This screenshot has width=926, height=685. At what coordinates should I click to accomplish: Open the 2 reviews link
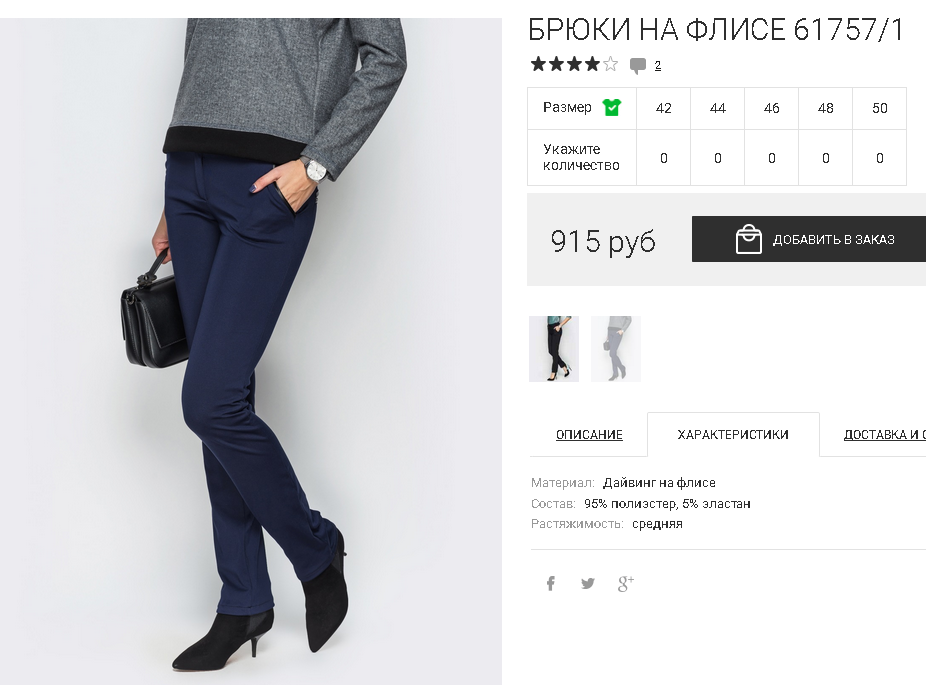[657, 66]
